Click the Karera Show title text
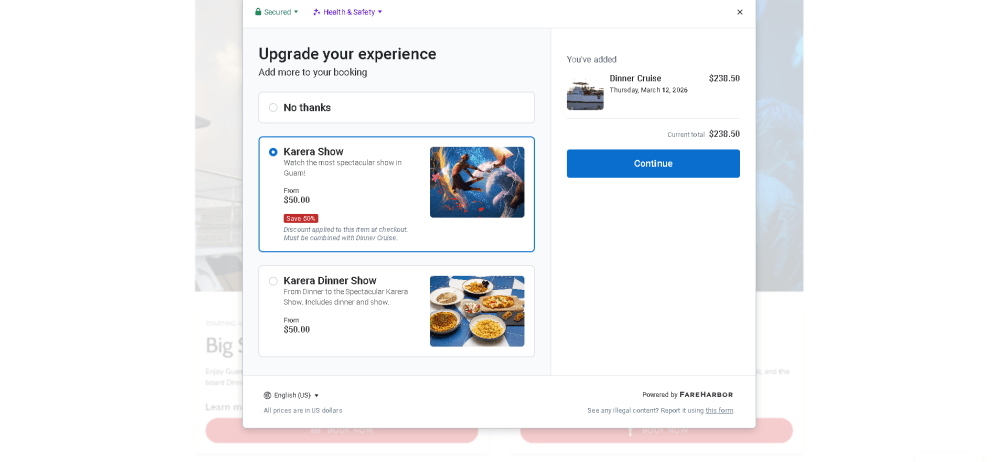 tap(313, 152)
